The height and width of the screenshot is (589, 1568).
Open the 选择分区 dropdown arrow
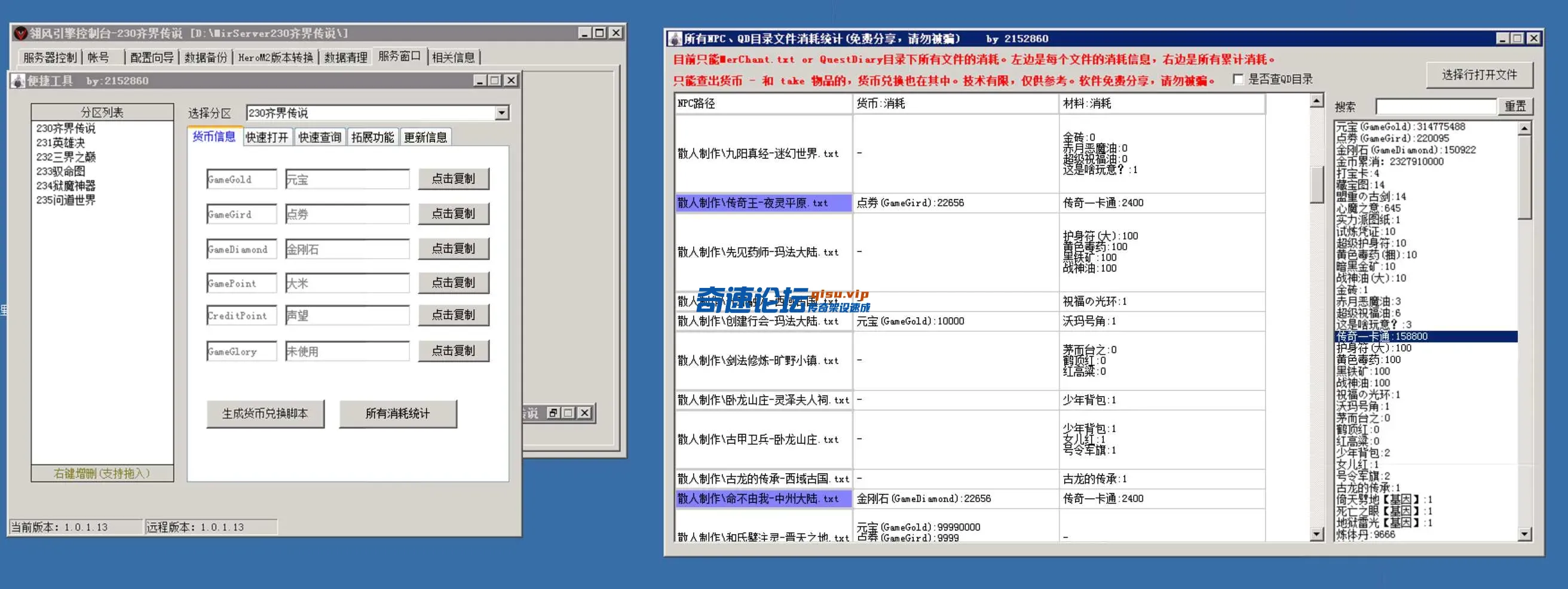click(x=501, y=112)
